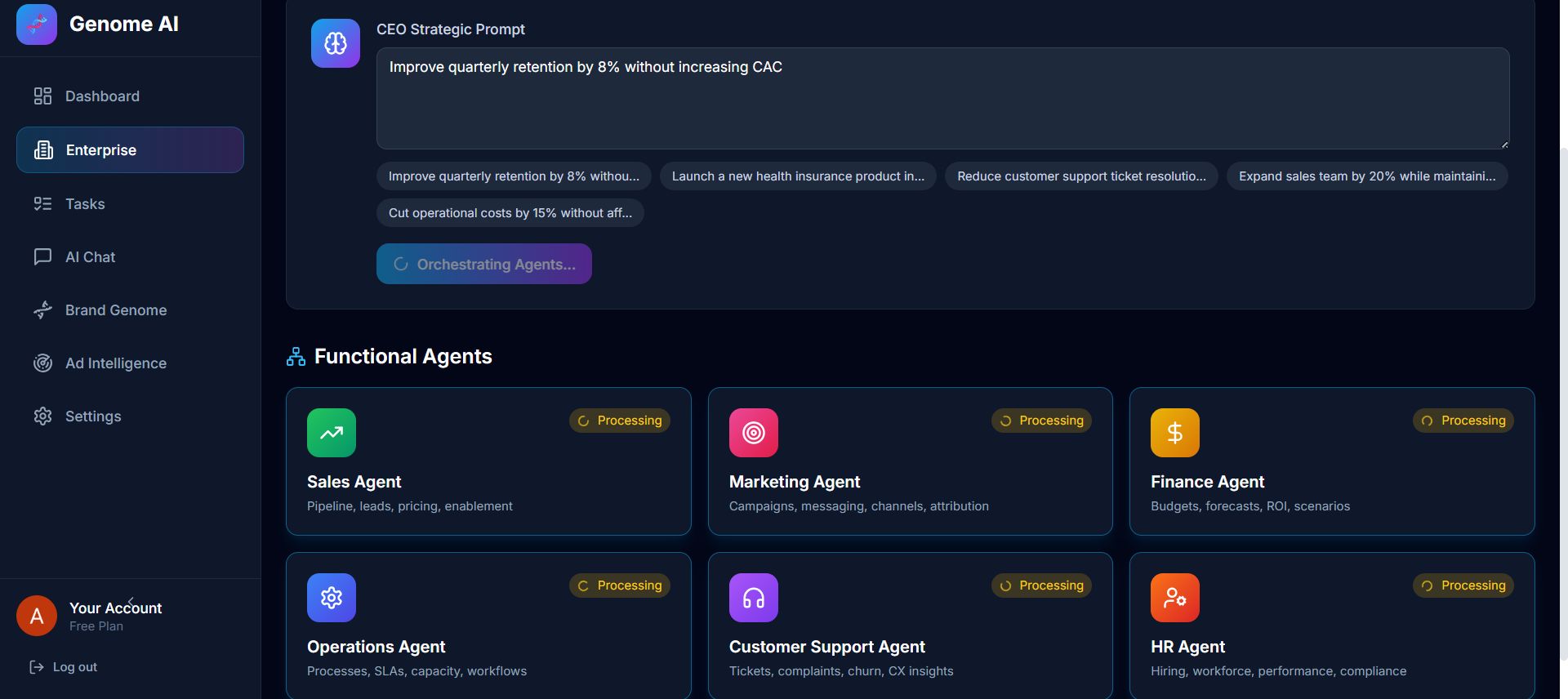Open Ad Intelligence section
Image resolution: width=1568 pixels, height=699 pixels.
[130, 363]
